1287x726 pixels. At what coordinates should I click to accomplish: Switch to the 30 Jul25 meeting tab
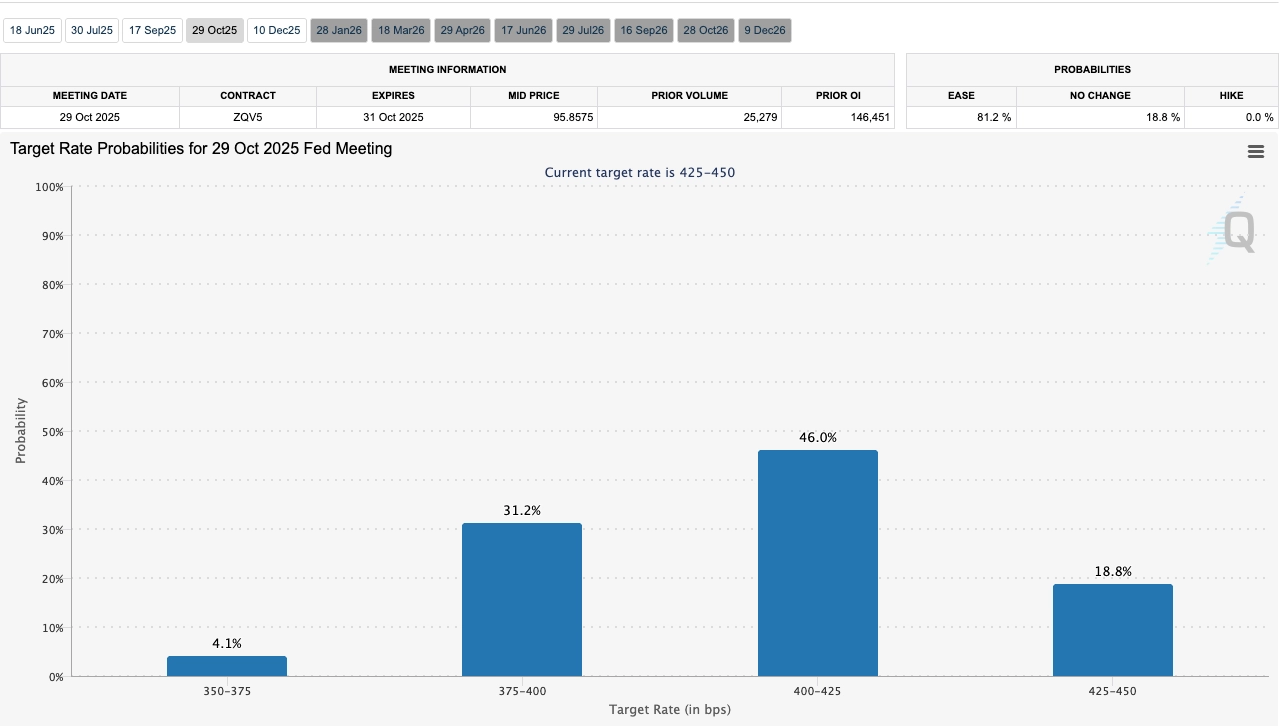tap(90, 31)
